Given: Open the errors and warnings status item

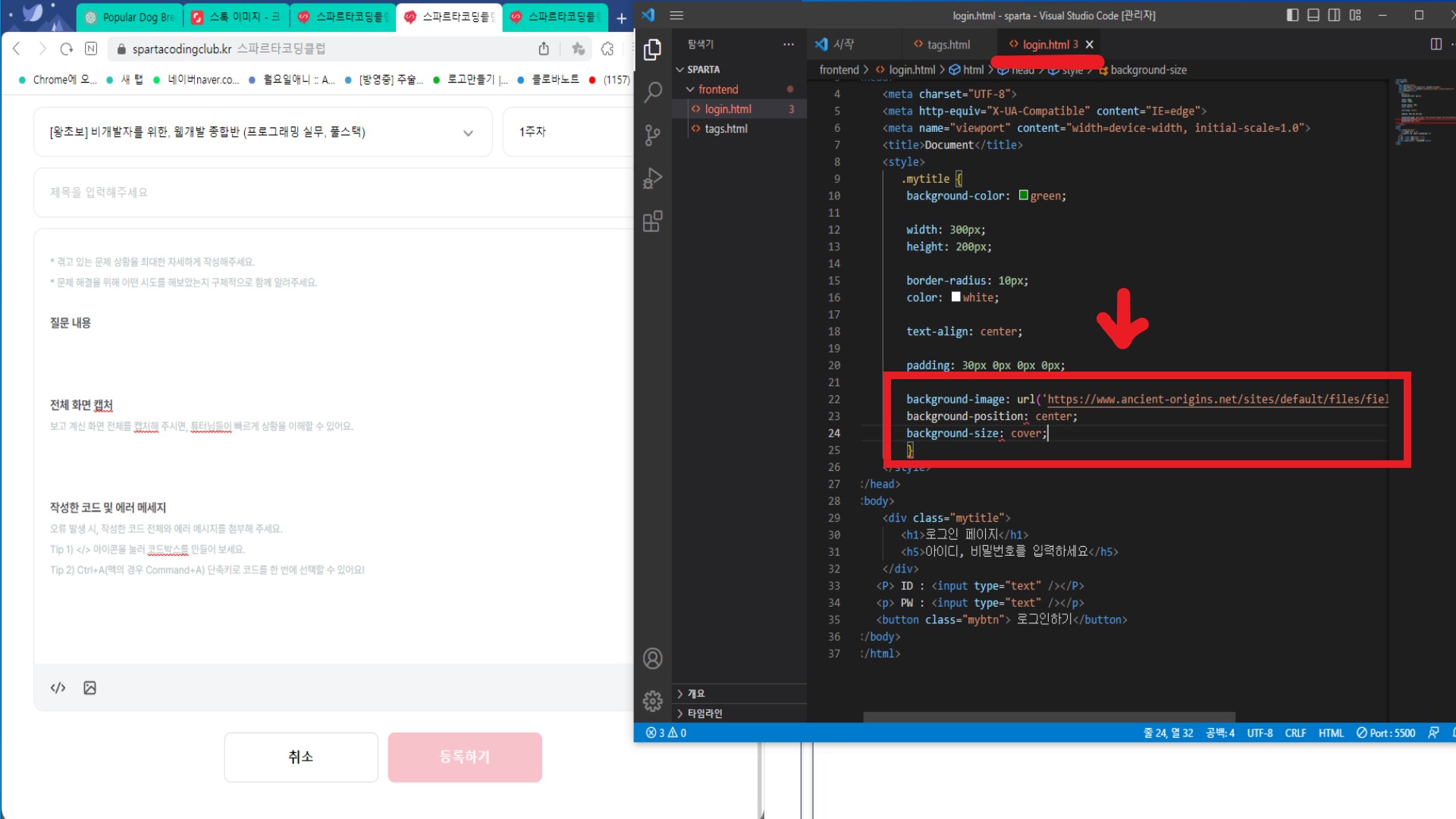Looking at the screenshot, I should [666, 733].
